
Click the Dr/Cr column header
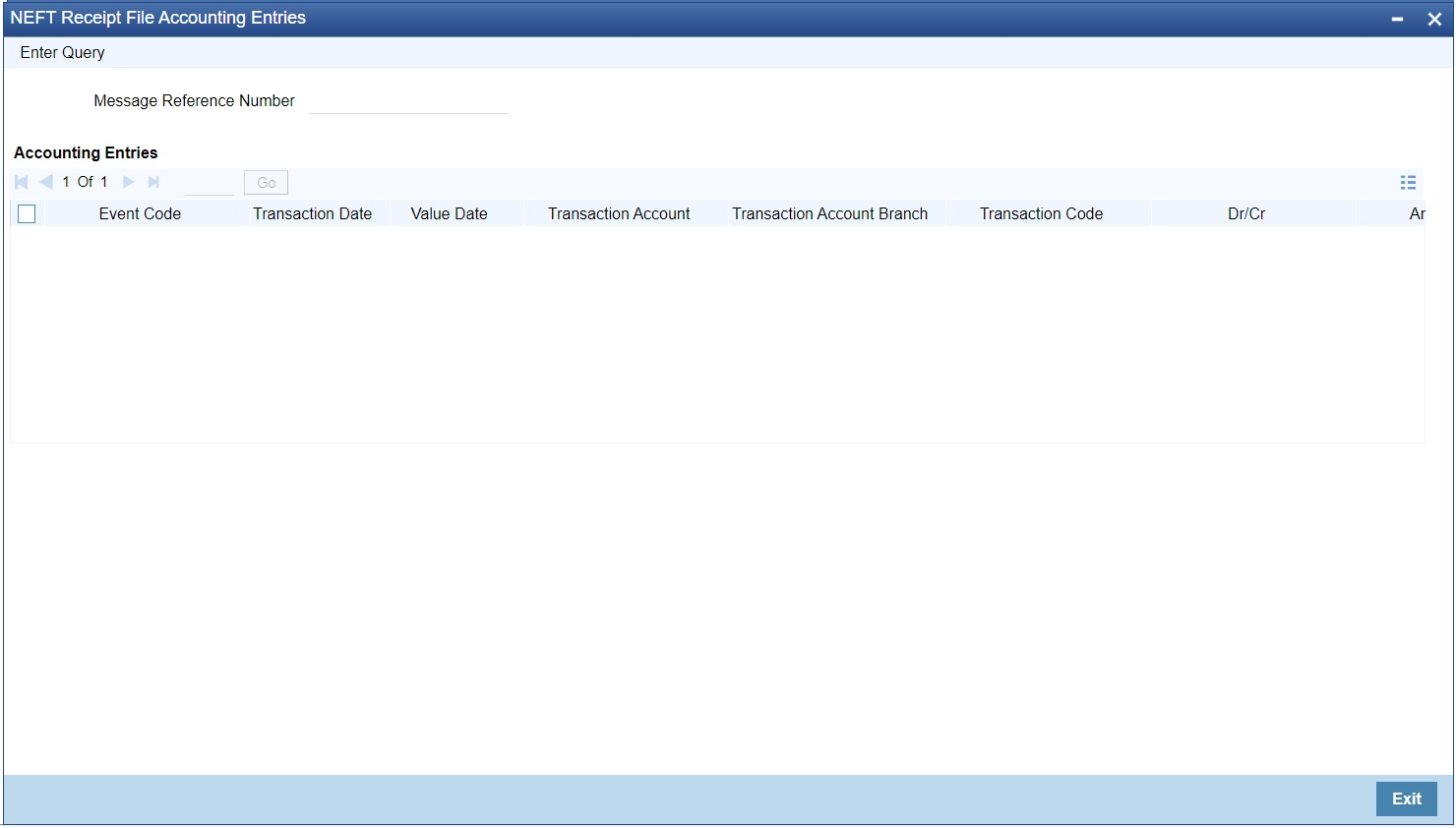point(1246,213)
